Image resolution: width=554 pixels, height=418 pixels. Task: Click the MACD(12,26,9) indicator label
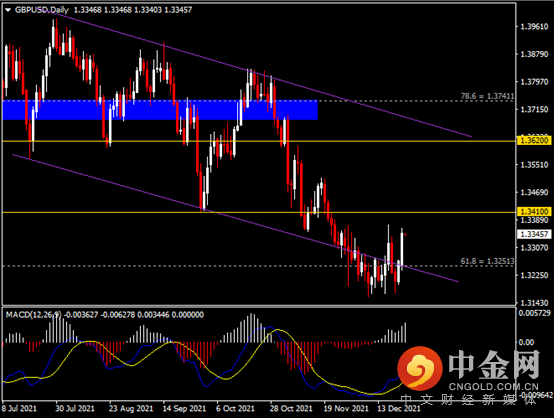[x=34, y=314]
